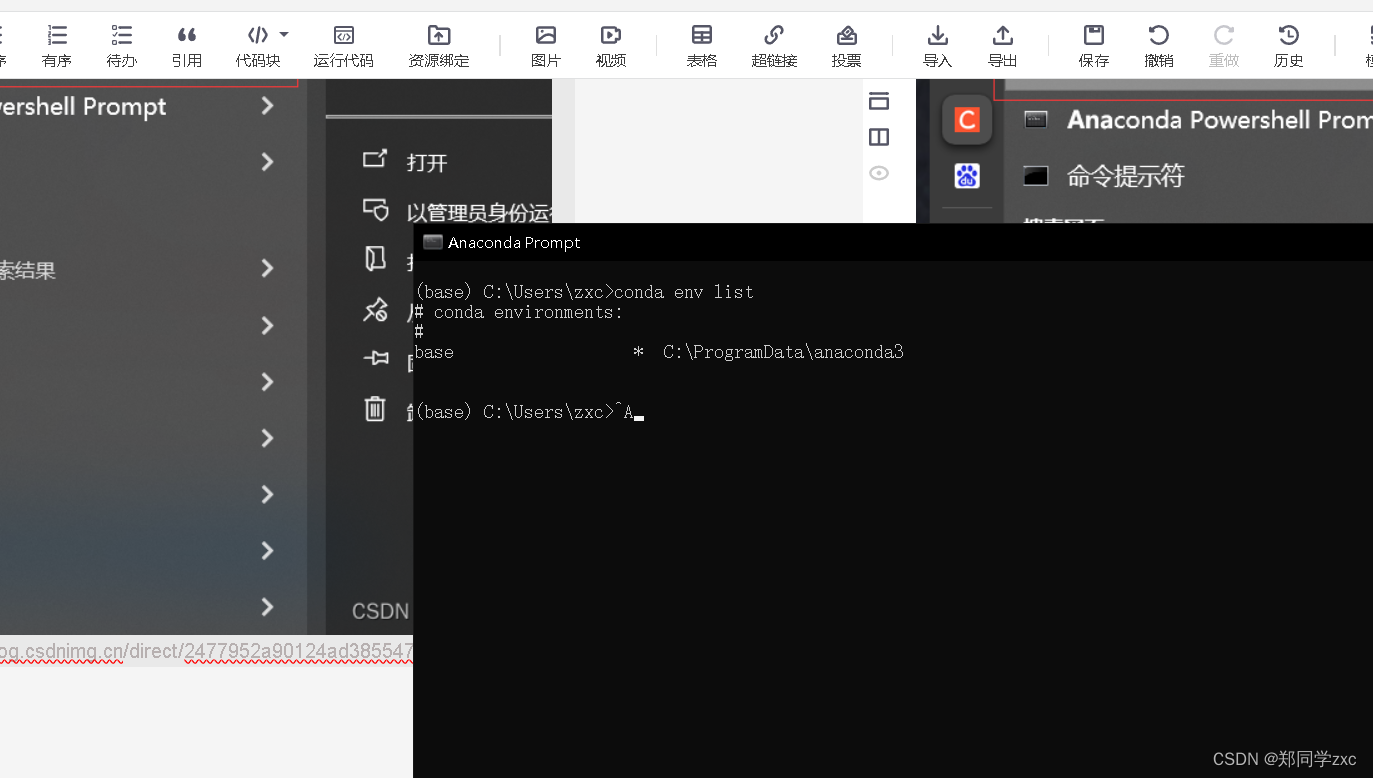Save the draft with 保存
This screenshot has height=778, width=1373.
[1094, 47]
